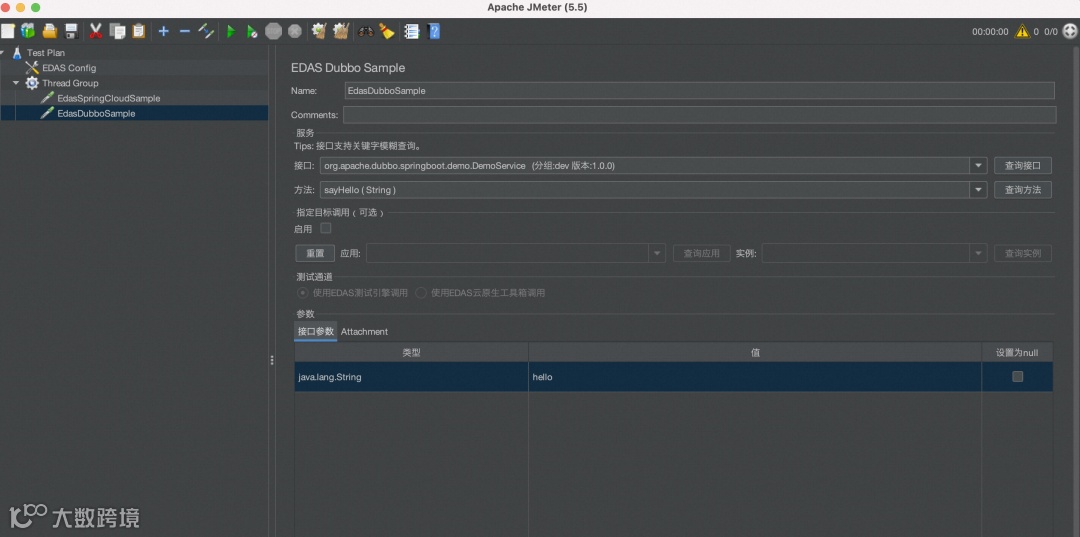
Task: Select EDAS Config in the tree
Action: (x=69, y=67)
